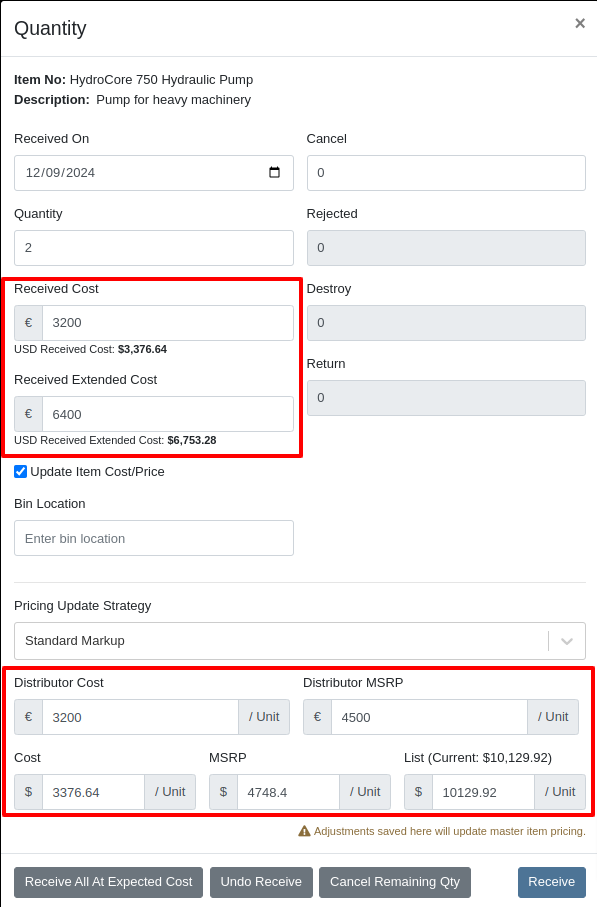Open the calendar picker in Received On
The width and height of the screenshot is (597, 907).
(x=274, y=172)
